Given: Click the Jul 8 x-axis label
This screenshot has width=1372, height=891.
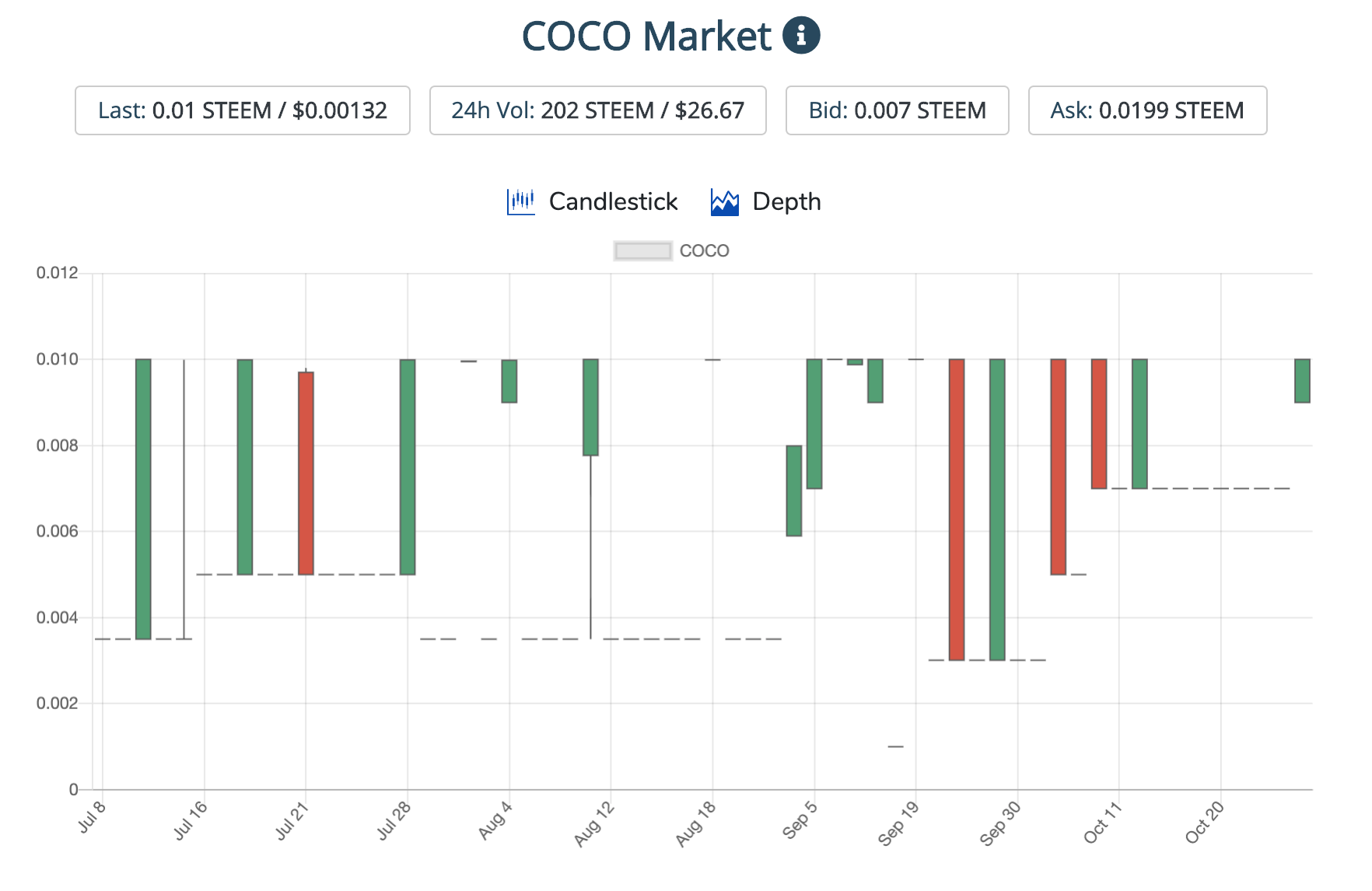Looking at the screenshot, I should [93, 817].
